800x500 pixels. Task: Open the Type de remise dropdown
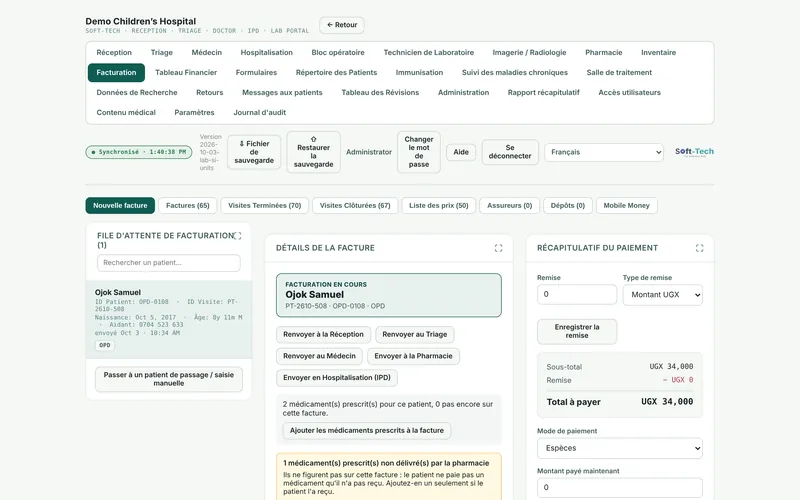(662, 295)
